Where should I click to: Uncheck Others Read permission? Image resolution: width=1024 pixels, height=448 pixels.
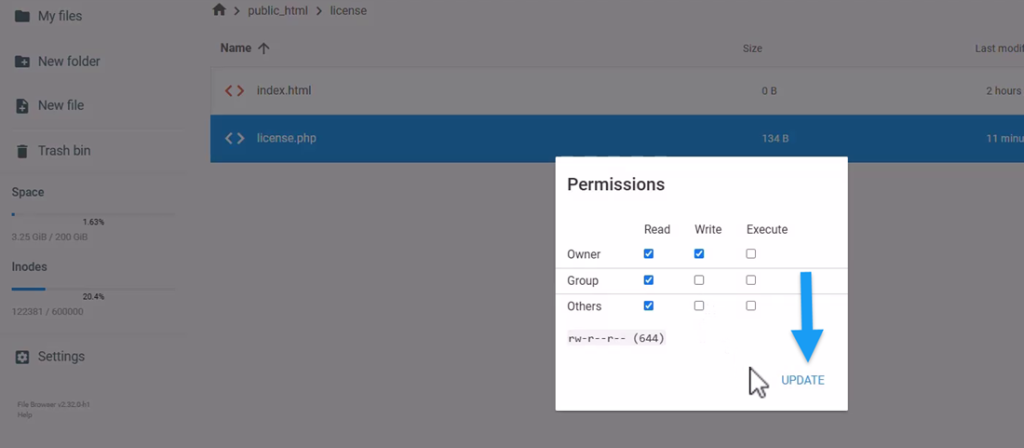tap(648, 306)
